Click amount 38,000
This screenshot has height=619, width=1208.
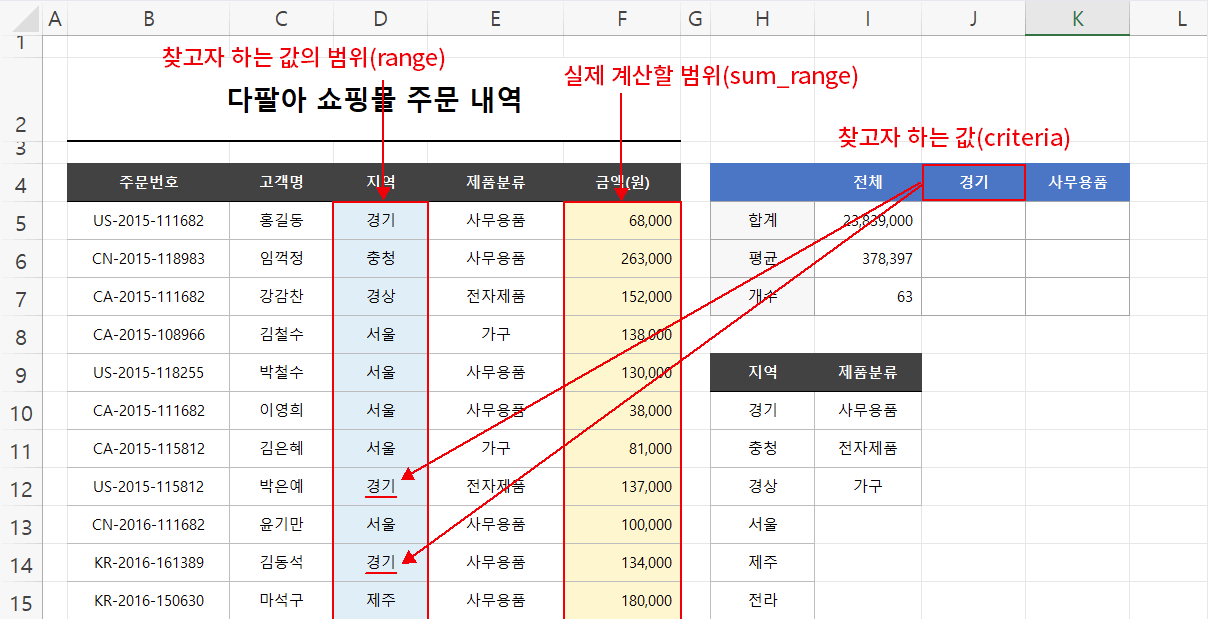tap(651, 410)
